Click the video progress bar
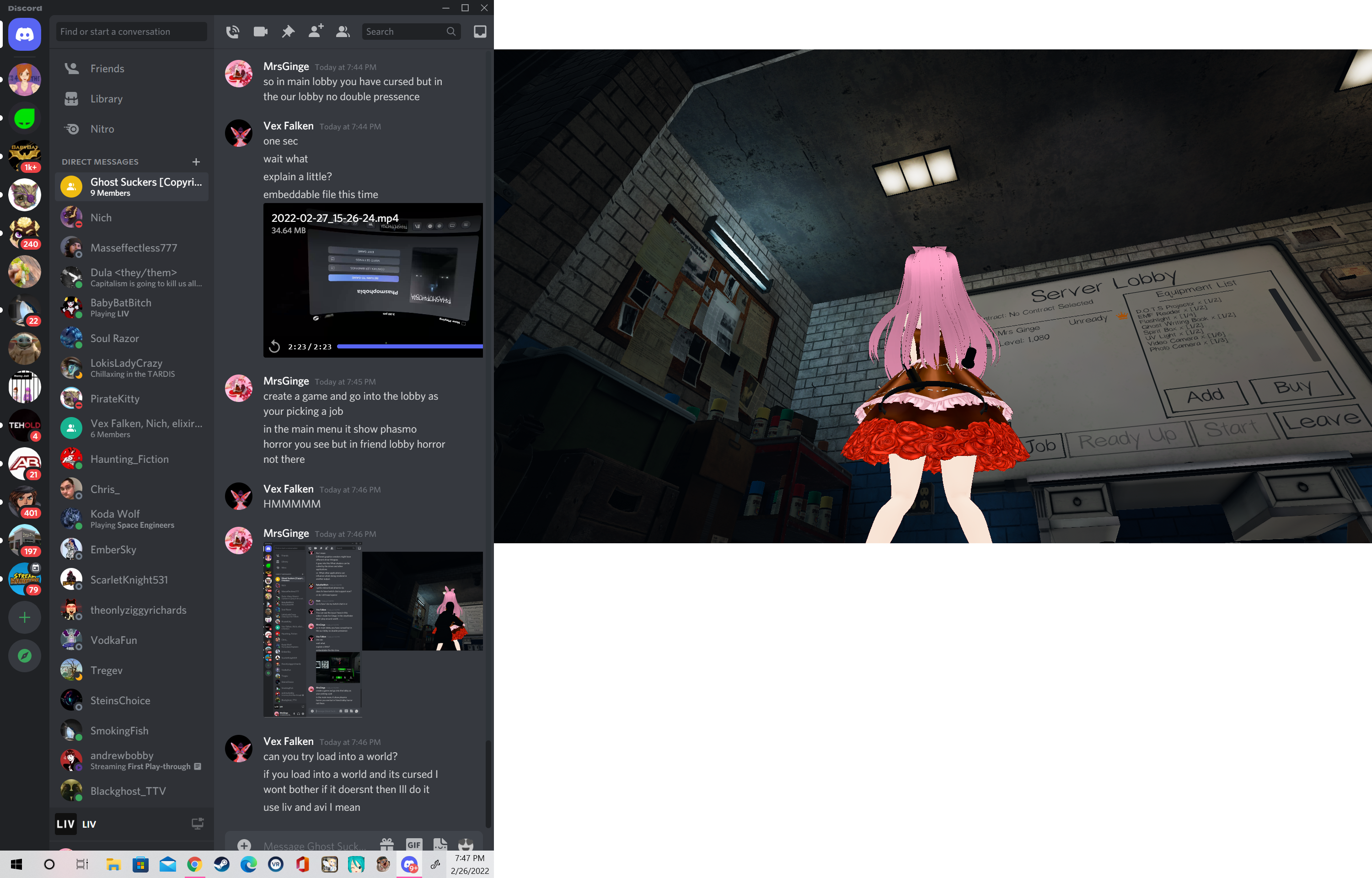The height and width of the screenshot is (878, 1372). point(409,347)
